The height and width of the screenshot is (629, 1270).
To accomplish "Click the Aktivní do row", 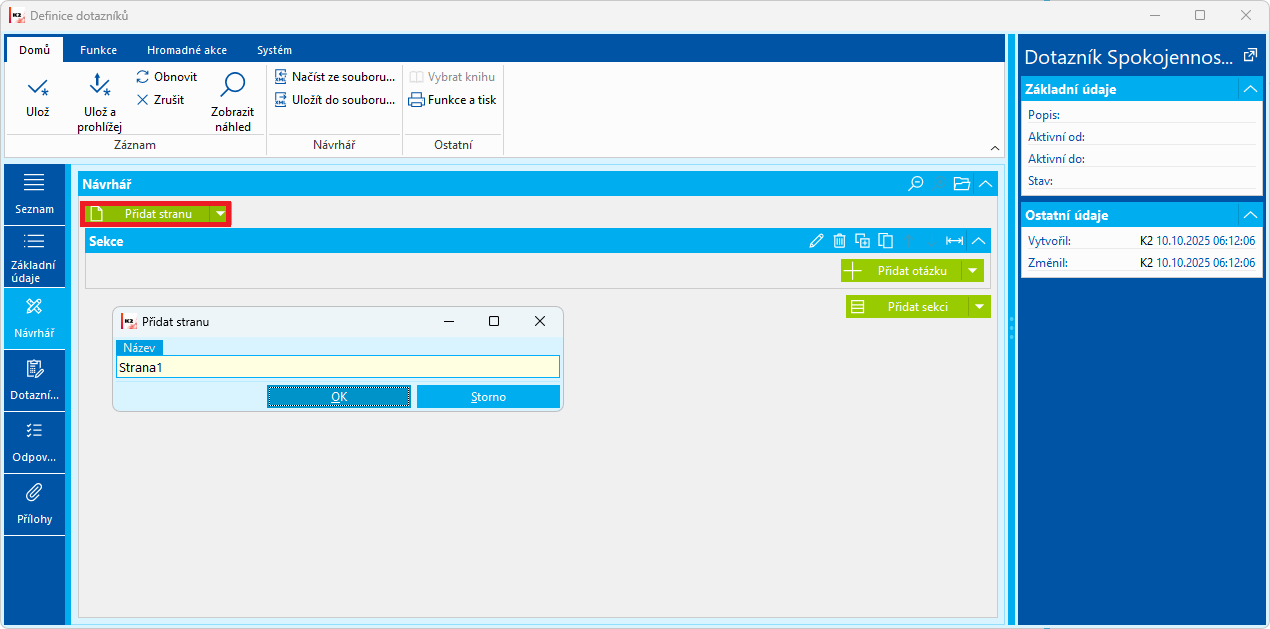I will [x=1141, y=159].
